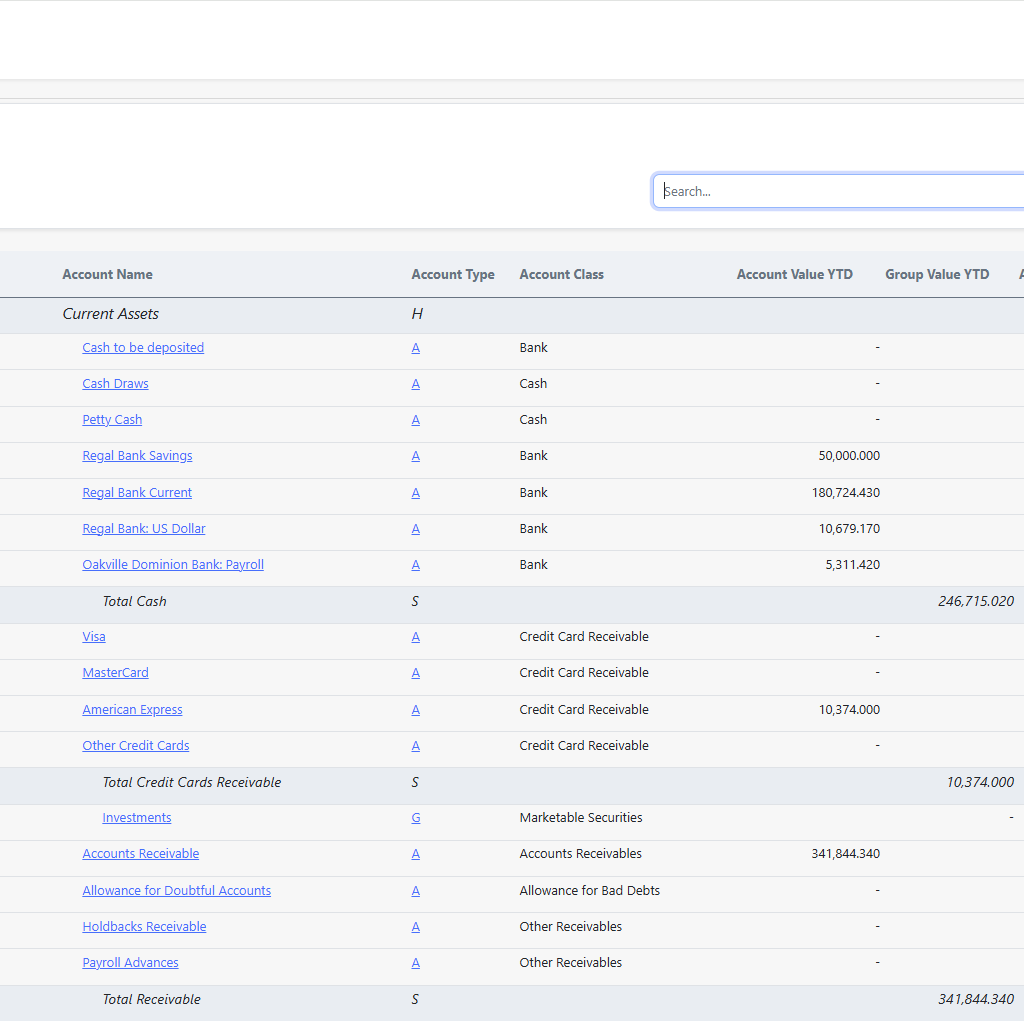Open the Holdbacks Receivable account
Viewport: 1024px width, 1021px height.
click(x=144, y=926)
